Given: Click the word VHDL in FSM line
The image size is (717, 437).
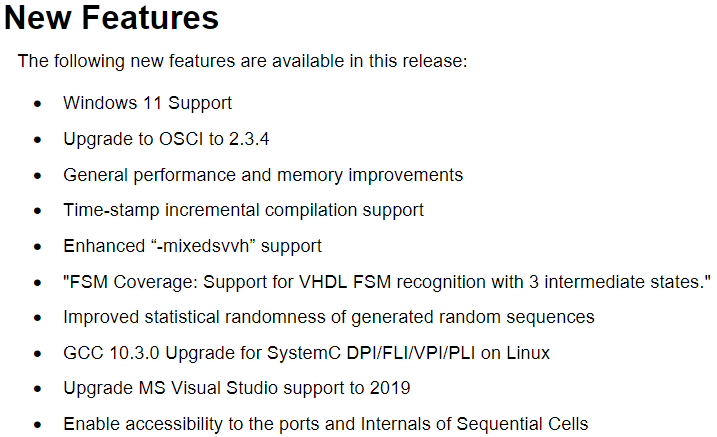Looking at the screenshot, I should coord(322,282).
